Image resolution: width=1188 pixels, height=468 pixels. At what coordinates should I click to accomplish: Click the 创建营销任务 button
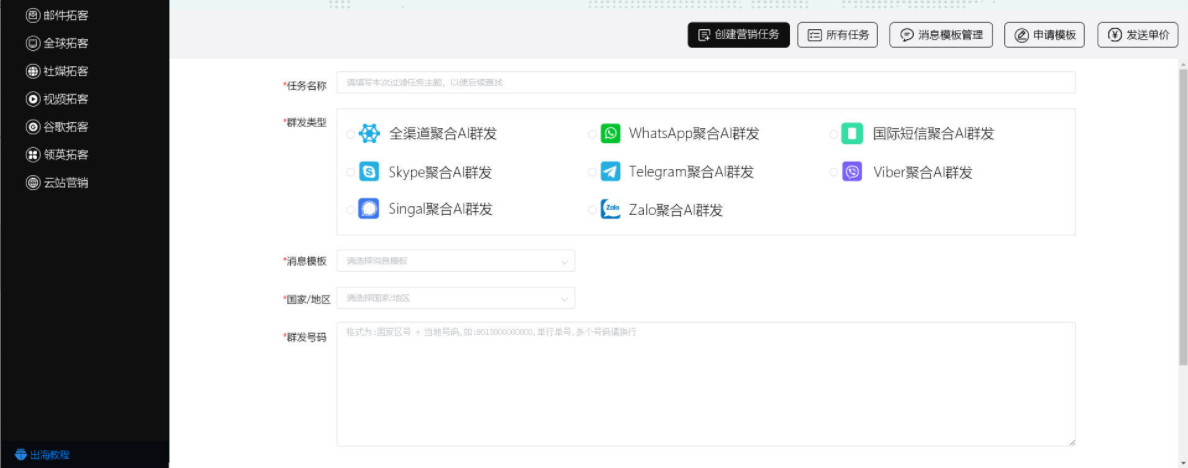(739, 35)
